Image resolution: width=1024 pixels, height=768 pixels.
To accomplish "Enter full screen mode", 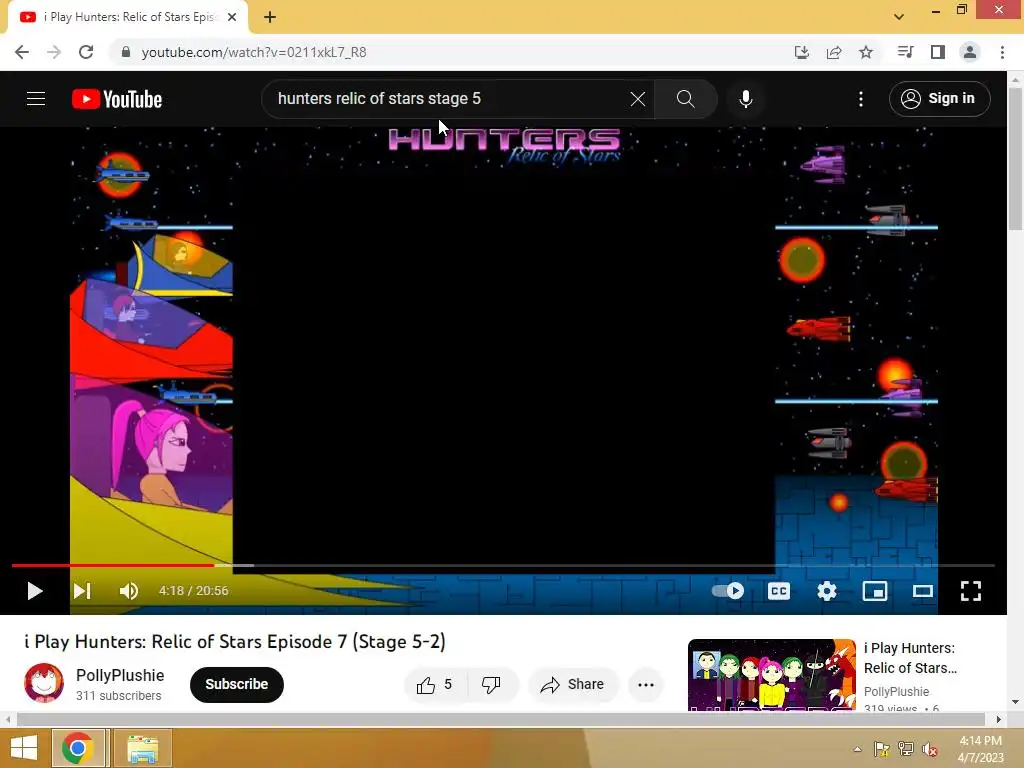I will tap(971, 591).
